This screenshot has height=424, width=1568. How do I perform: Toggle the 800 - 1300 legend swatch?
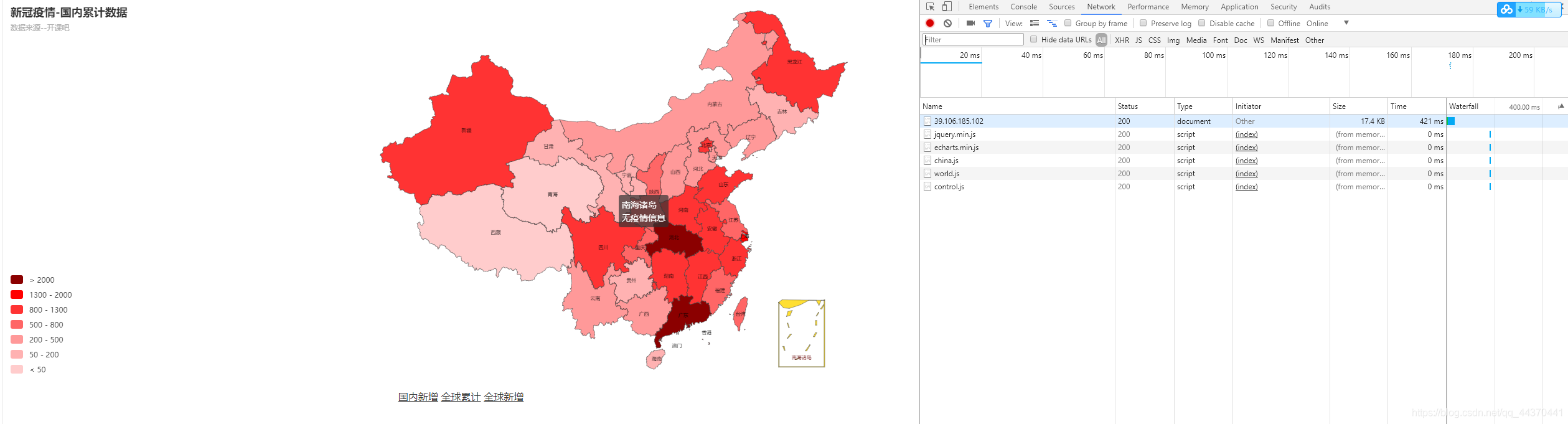coord(17,309)
